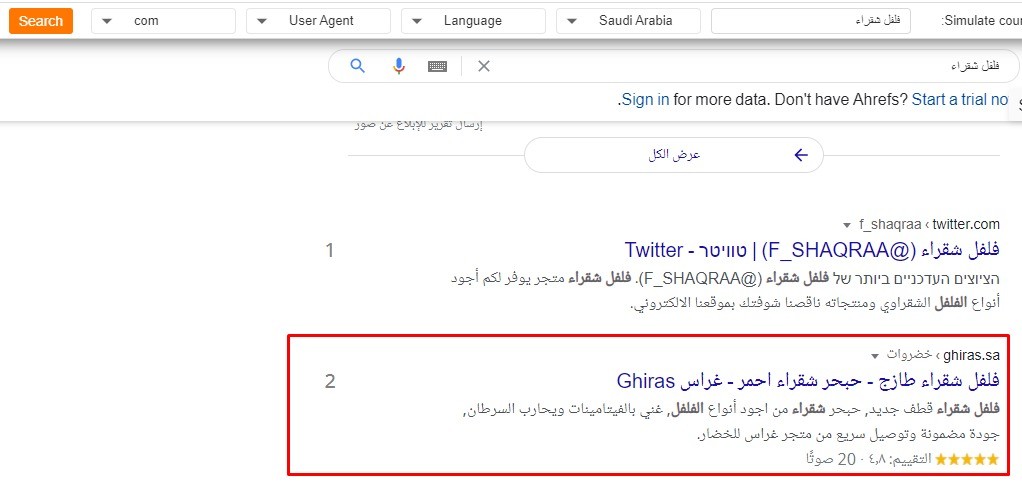The width and height of the screenshot is (1022, 485).
Task: Expand the arrow next to twitter.com breadcrumb
Action: point(847,226)
